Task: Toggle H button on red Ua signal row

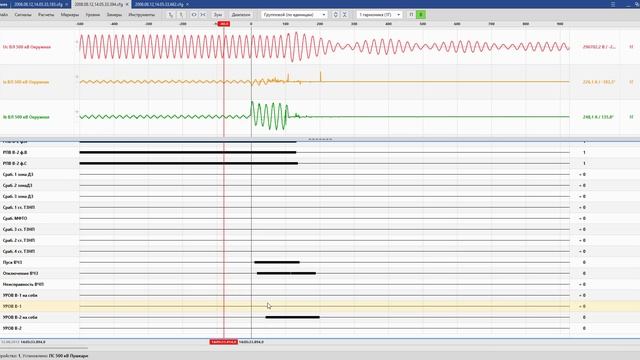Action: pos(631,47)
